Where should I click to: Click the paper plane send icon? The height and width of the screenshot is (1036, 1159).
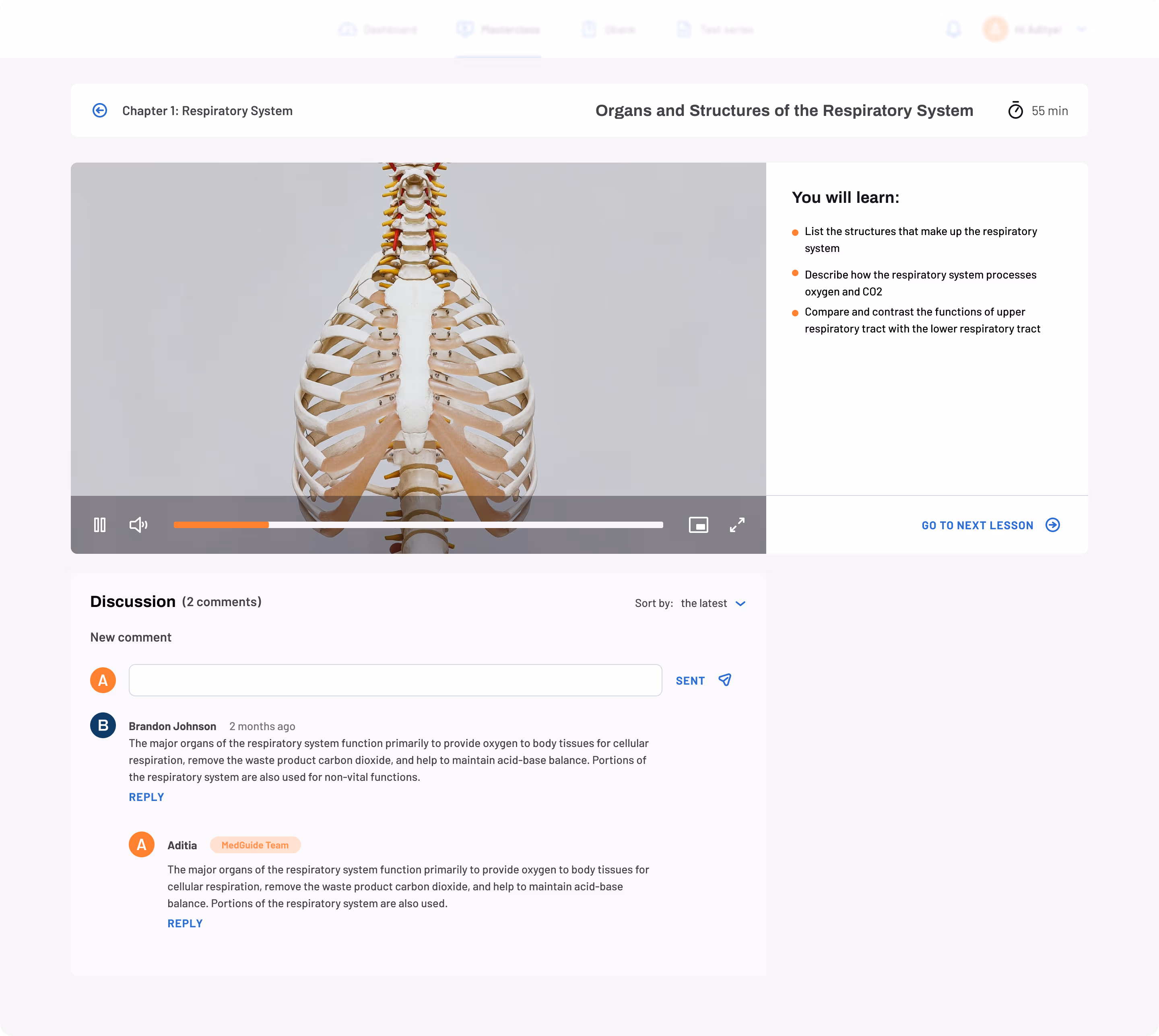(x=725, y=680)
